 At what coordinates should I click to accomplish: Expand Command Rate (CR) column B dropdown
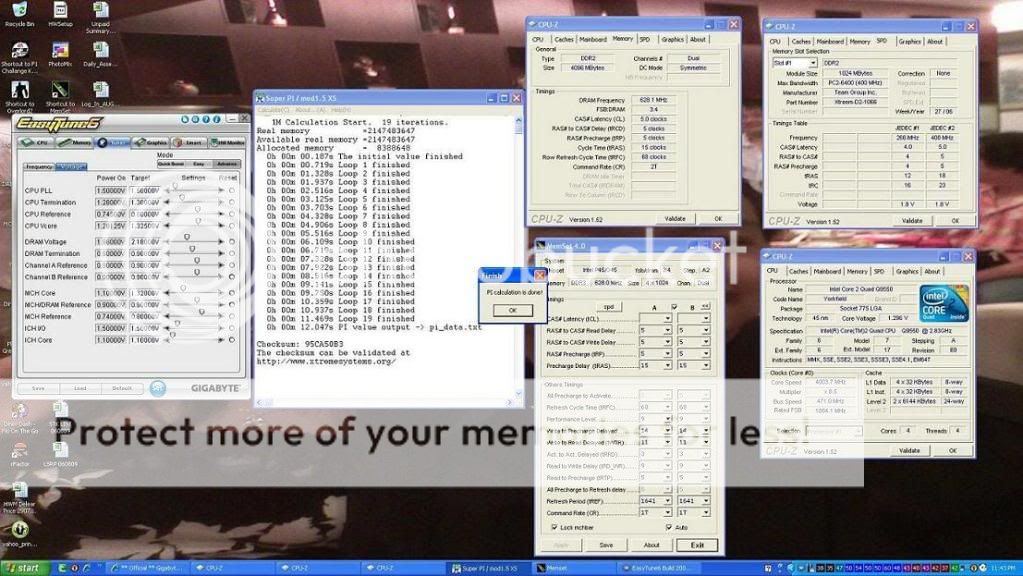[705, 513]
